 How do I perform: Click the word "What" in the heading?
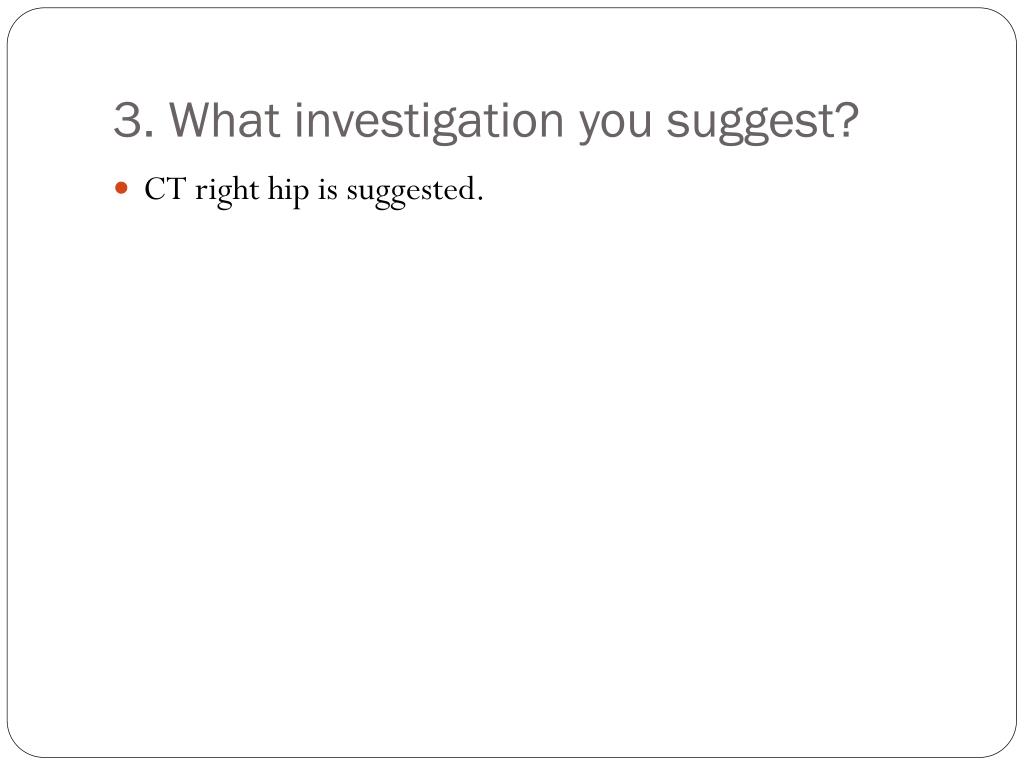pos(225,120)
